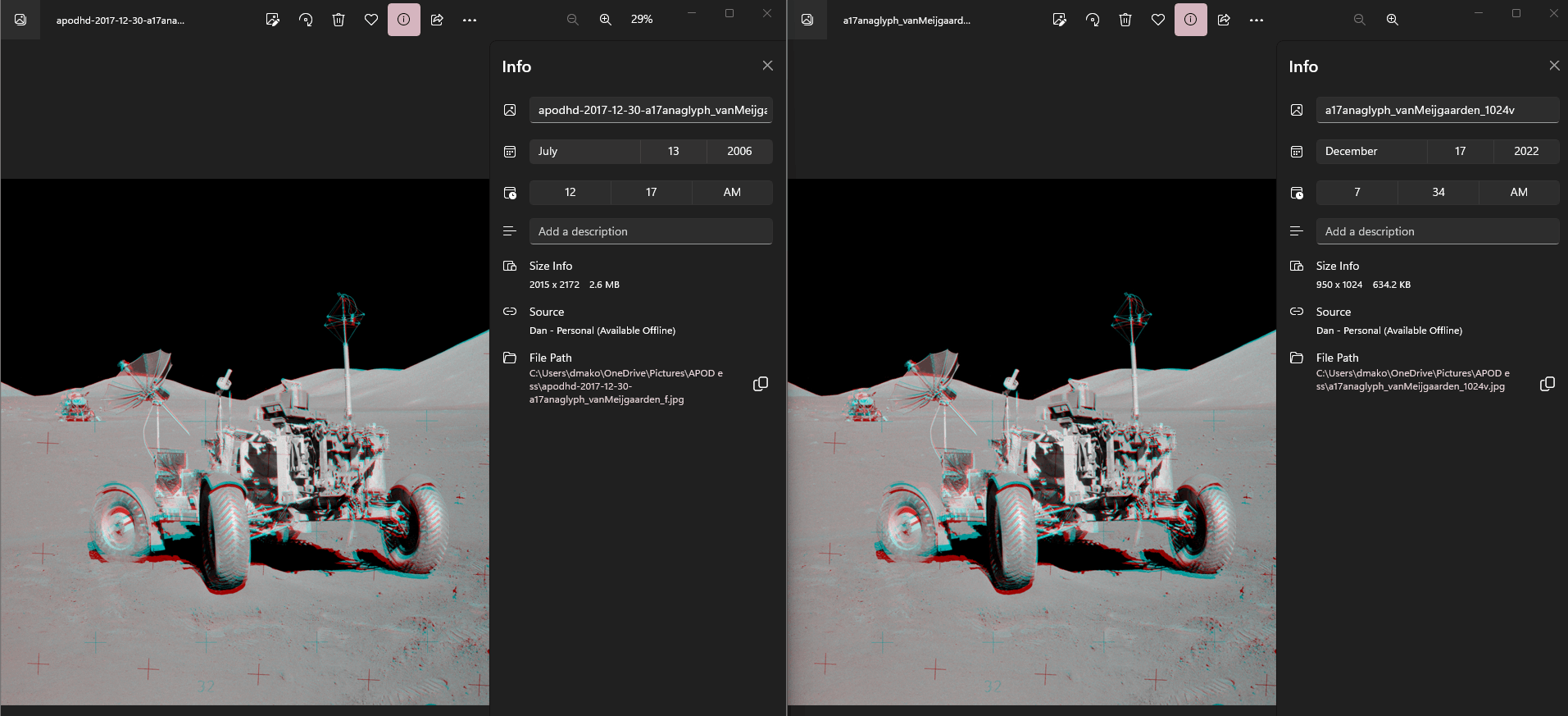This screenshot has height=716, width=1568.
Task: Select minute 34 in right Info pane
Action: 1438,192
